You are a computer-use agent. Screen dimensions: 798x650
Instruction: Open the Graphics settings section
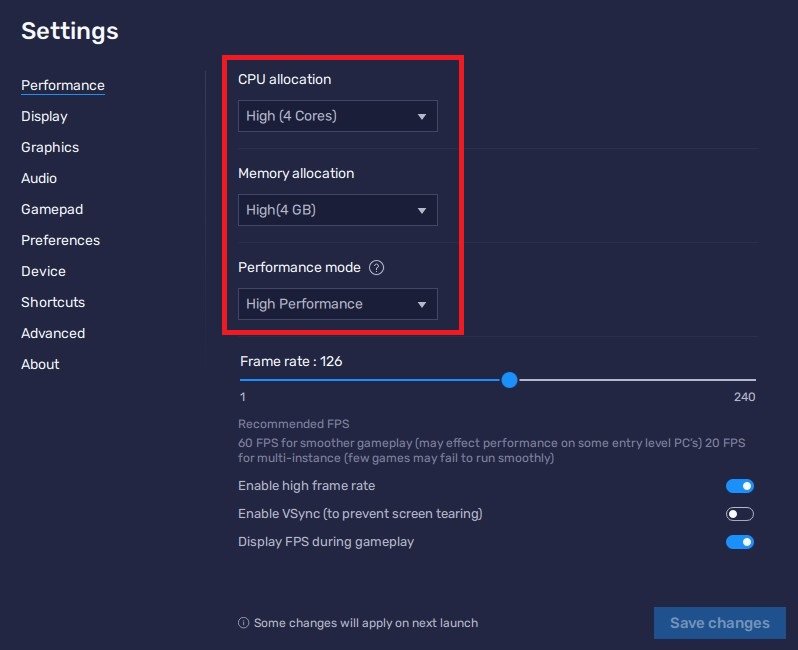(50, 147)
